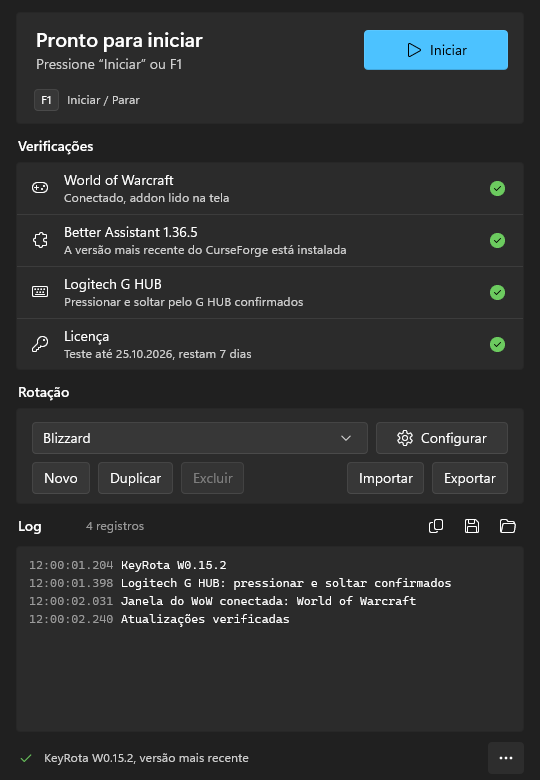The height and width of the screenshot is (780, 540).
Task: Click the green checkmark on World of Warcraft row
Action: pyautogui.click(x=497, y=189)
